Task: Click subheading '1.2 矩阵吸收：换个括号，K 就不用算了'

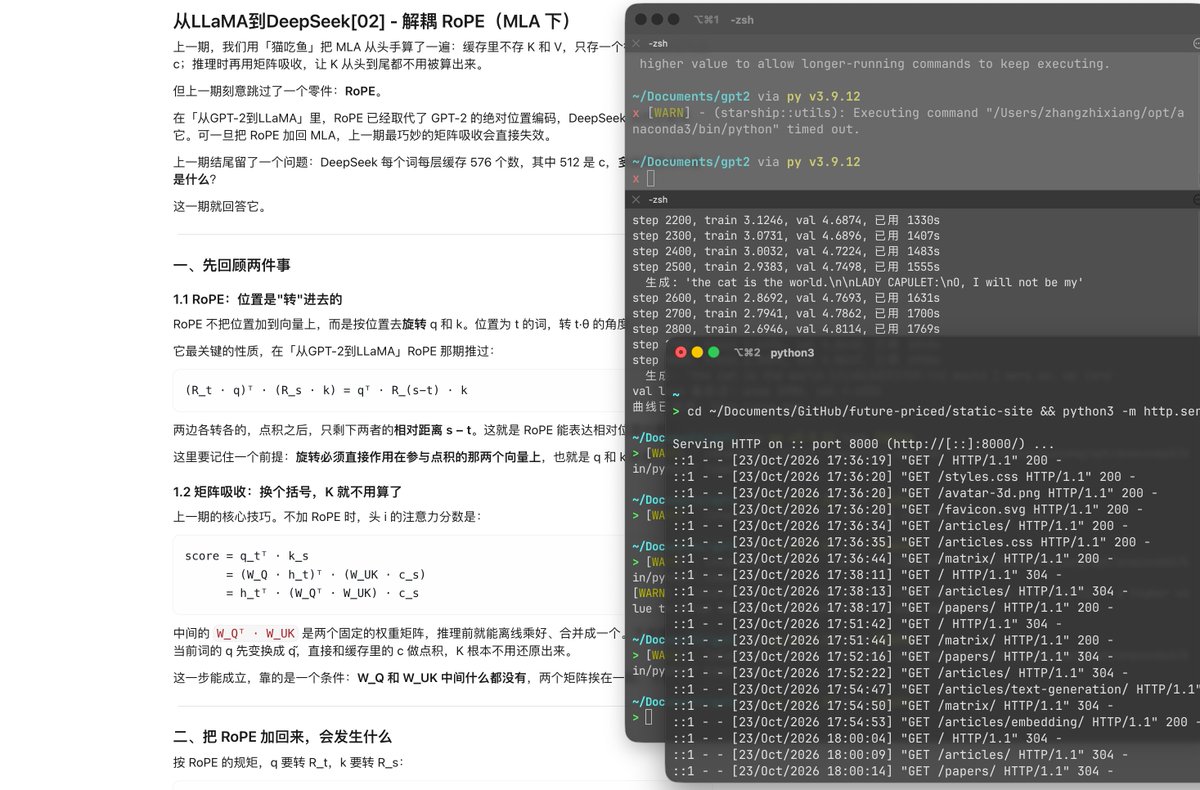Action: 289,492
